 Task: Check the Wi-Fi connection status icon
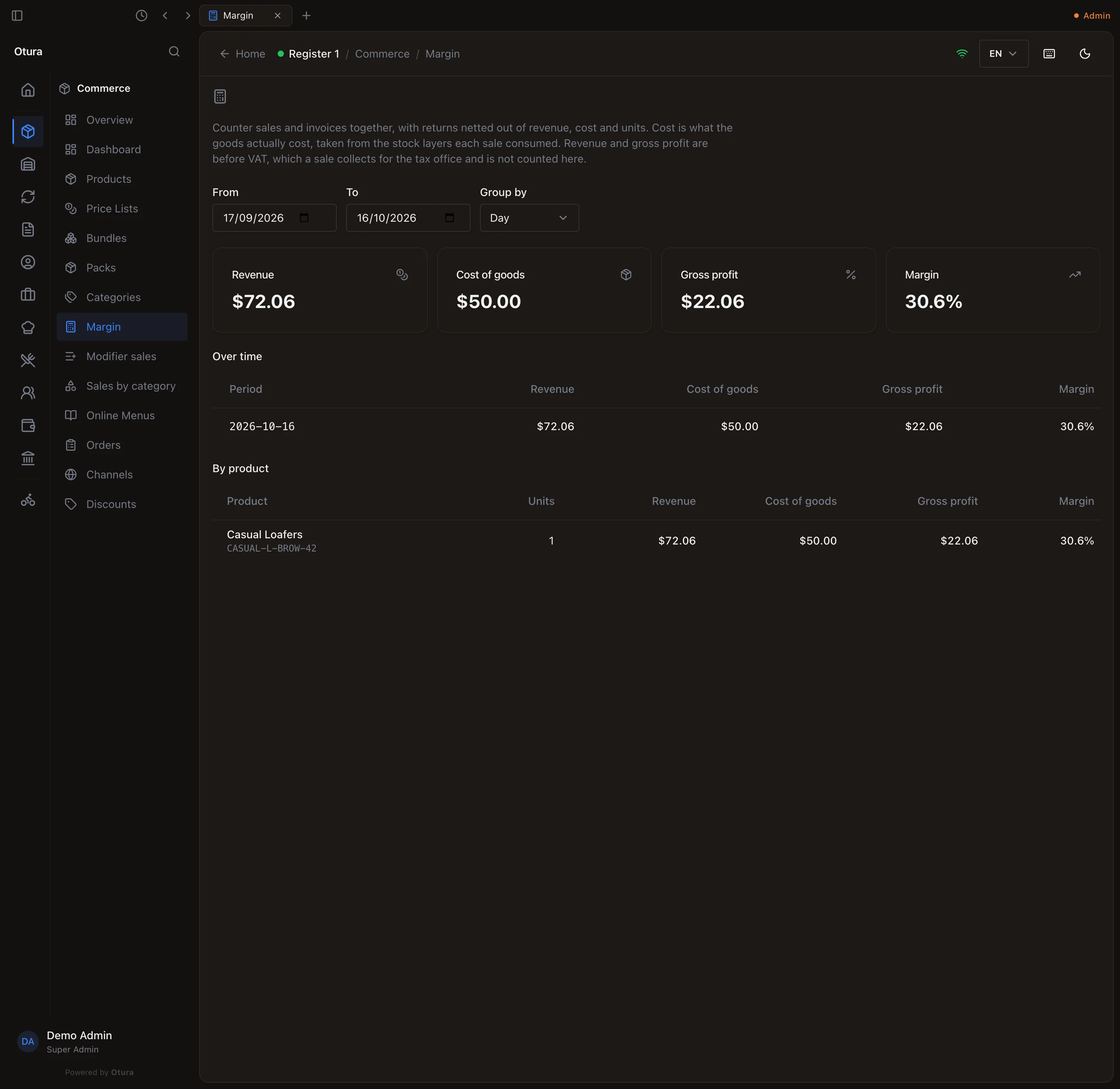tap(962, 54)
